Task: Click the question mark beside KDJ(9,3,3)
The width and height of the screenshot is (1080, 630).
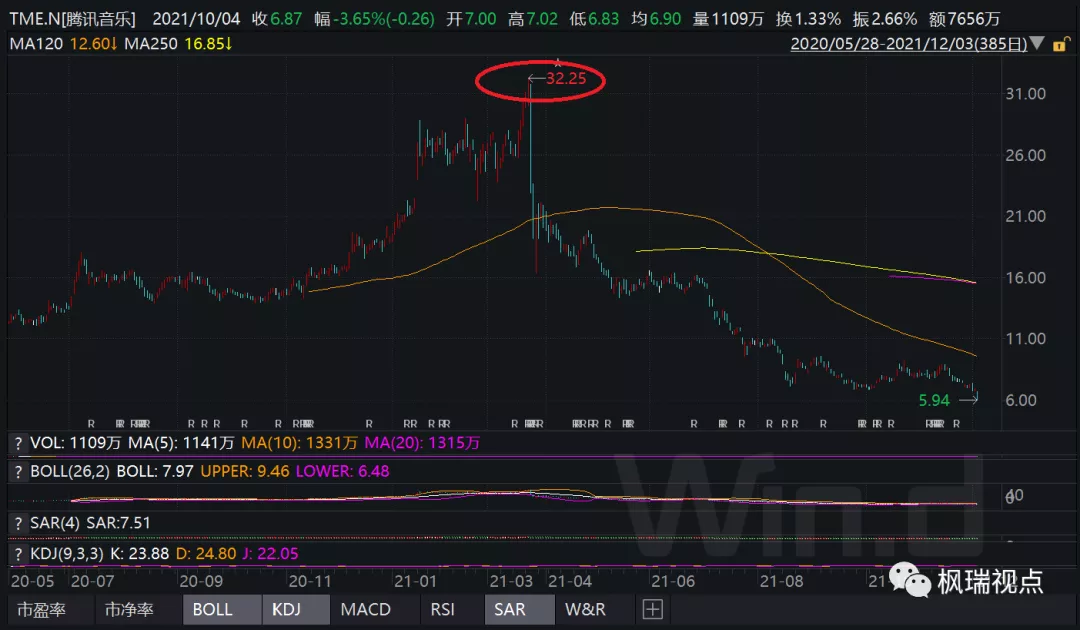Action: (x=16, y=553)
